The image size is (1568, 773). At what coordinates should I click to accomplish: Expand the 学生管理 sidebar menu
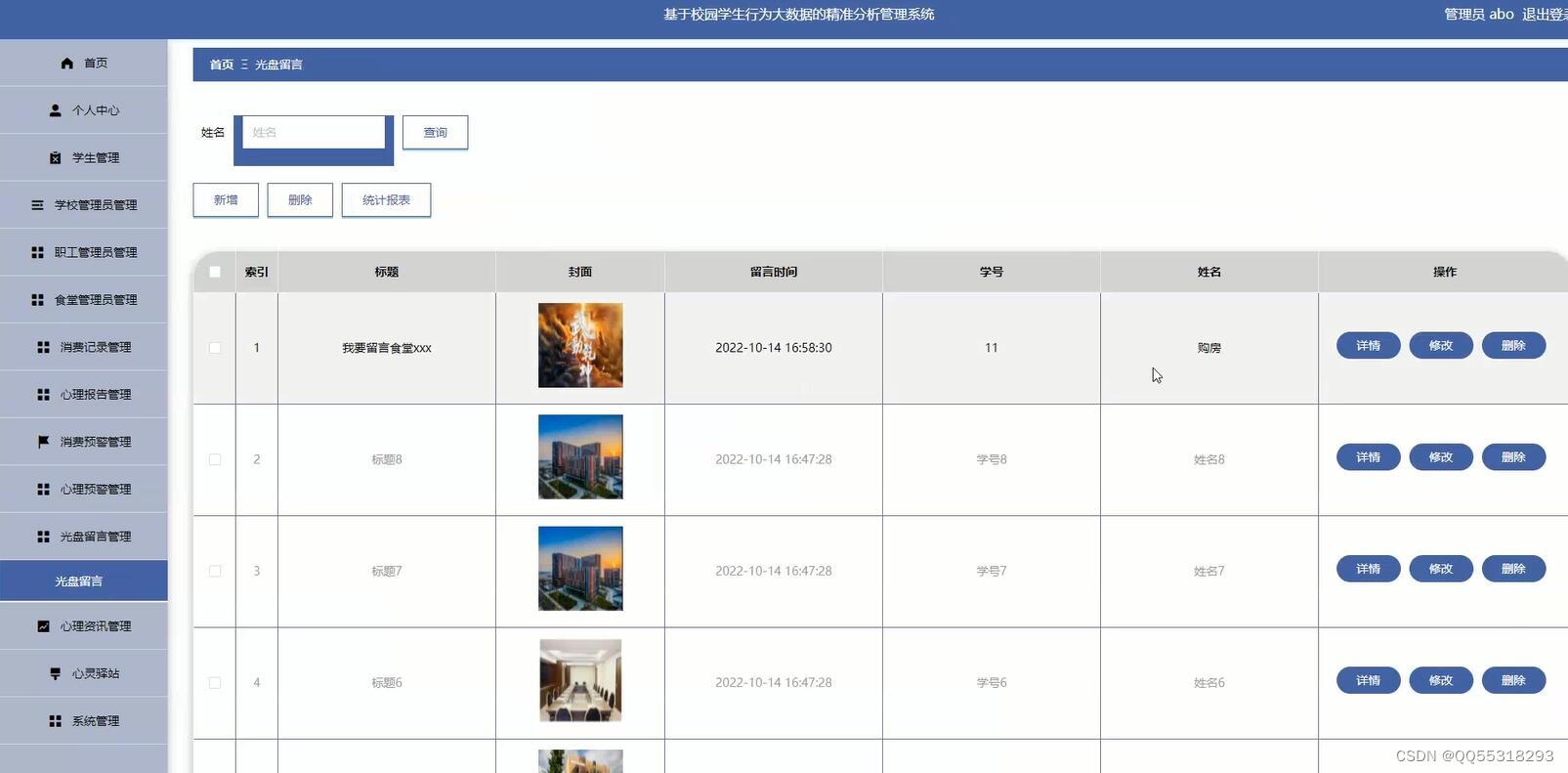[x=83, y=157]
